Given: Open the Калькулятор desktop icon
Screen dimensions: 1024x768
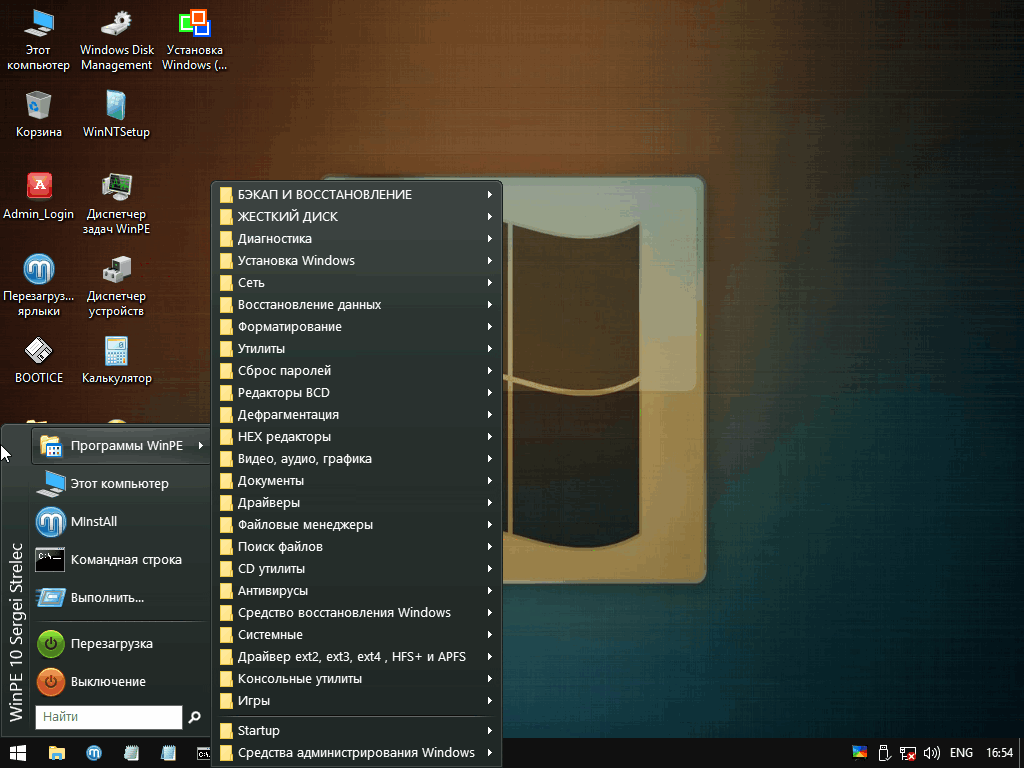Looking at the screenshot, I should 116,360.
